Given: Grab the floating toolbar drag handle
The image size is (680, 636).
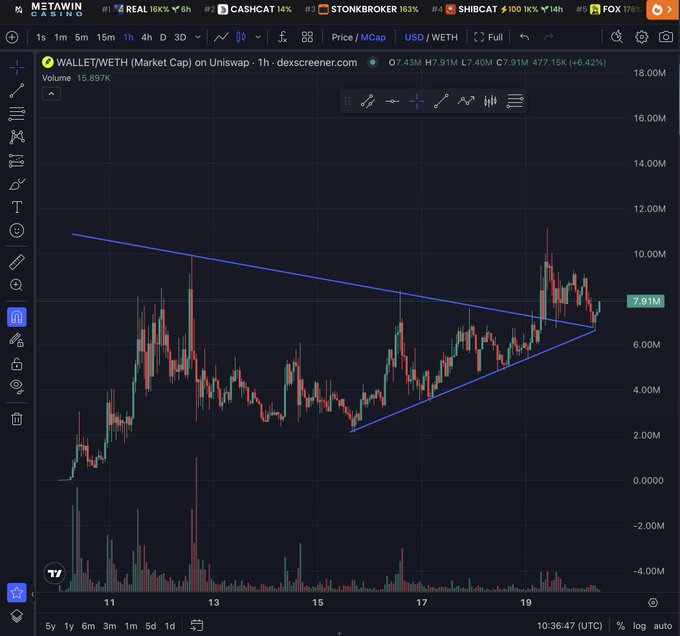Looking at the screenshot, I should tap(347, 101).
